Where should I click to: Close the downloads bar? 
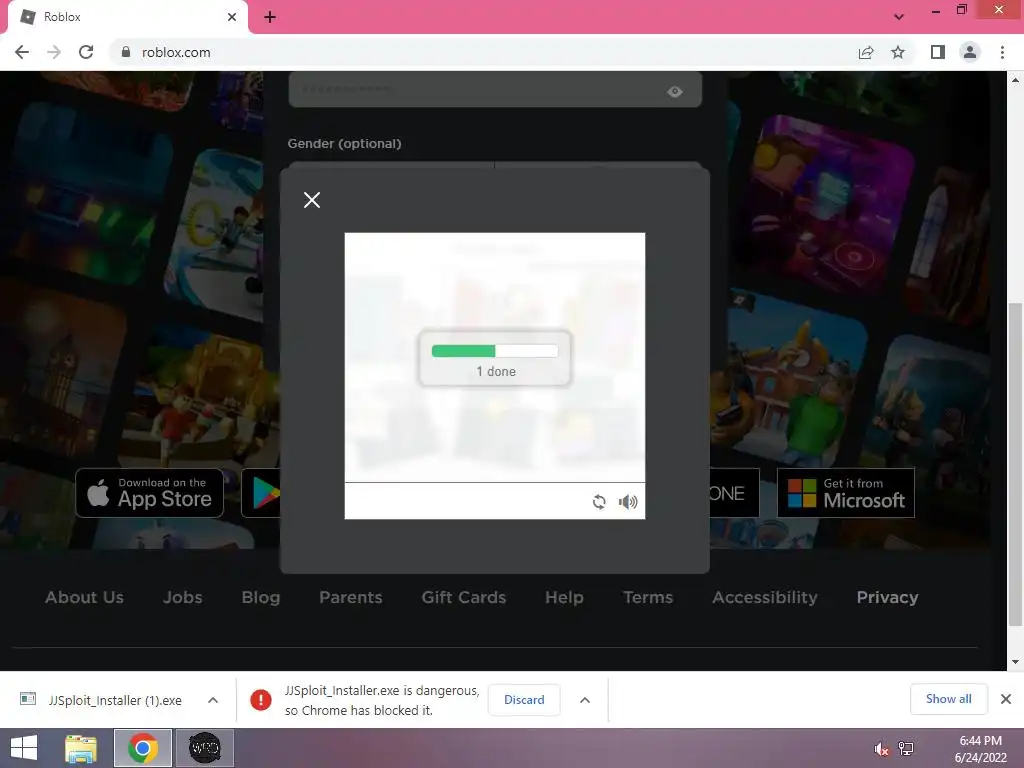1006,699
